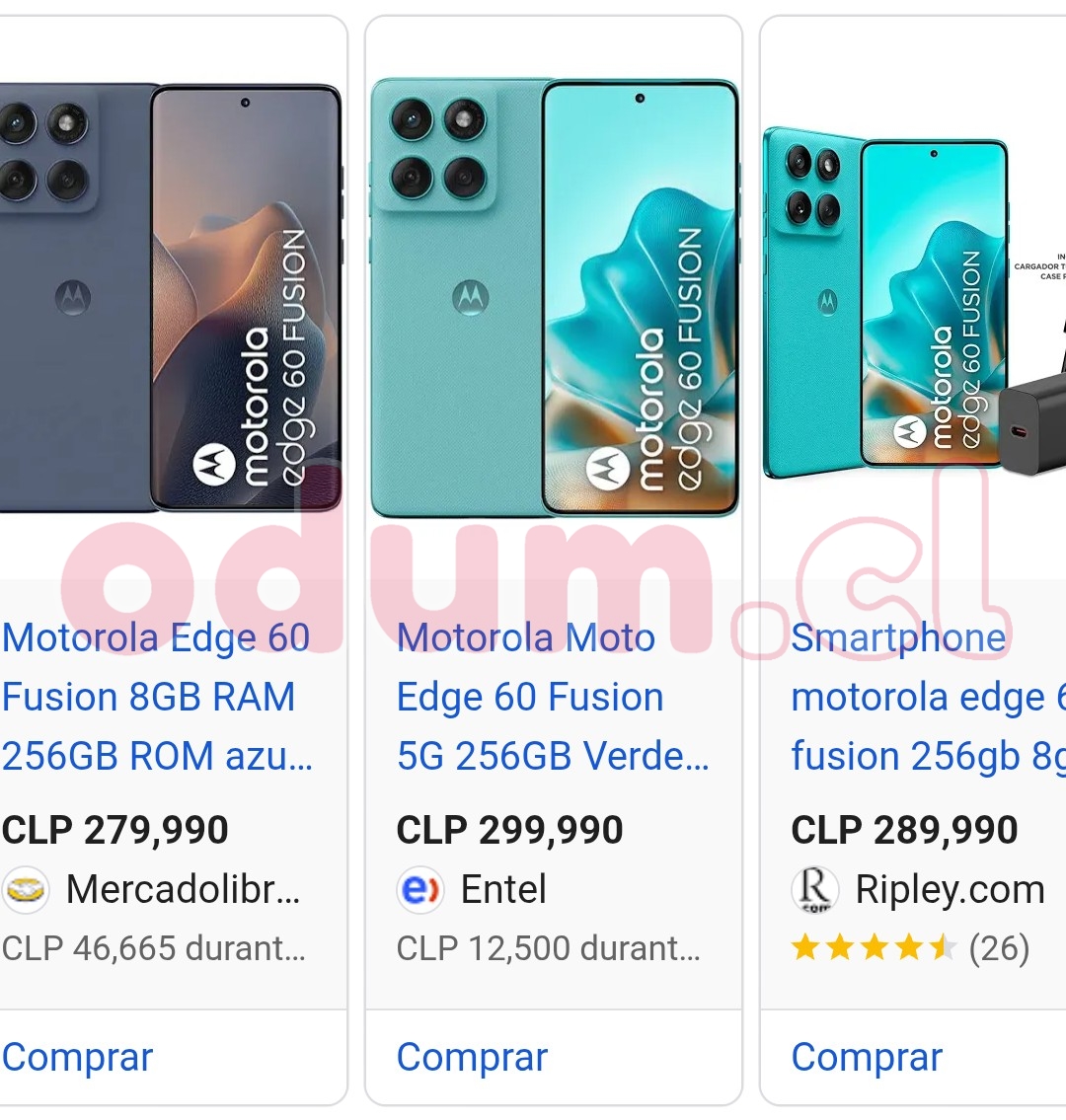Viewport: 1066px width, 1120px height.
Task: Click the Mercadolibr... seller name
Action: 184,890
